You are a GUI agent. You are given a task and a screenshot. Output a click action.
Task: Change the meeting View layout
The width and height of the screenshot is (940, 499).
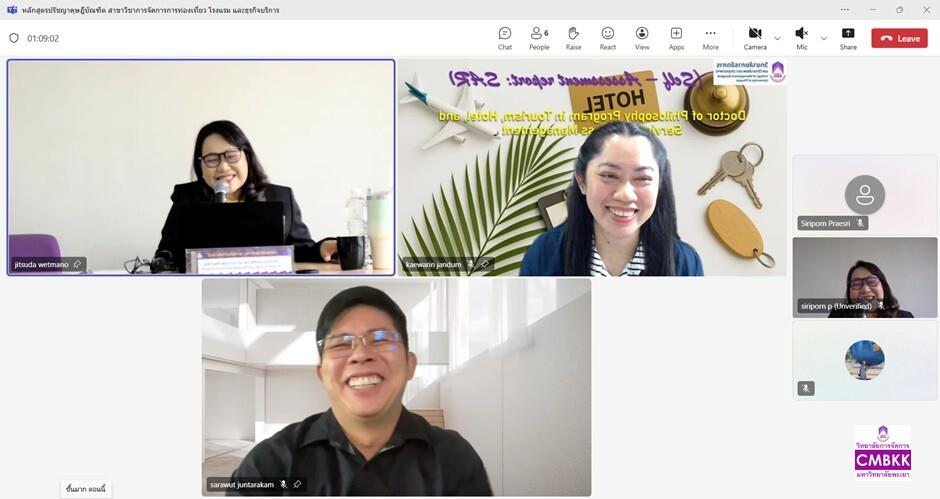[x=642, y=38]
